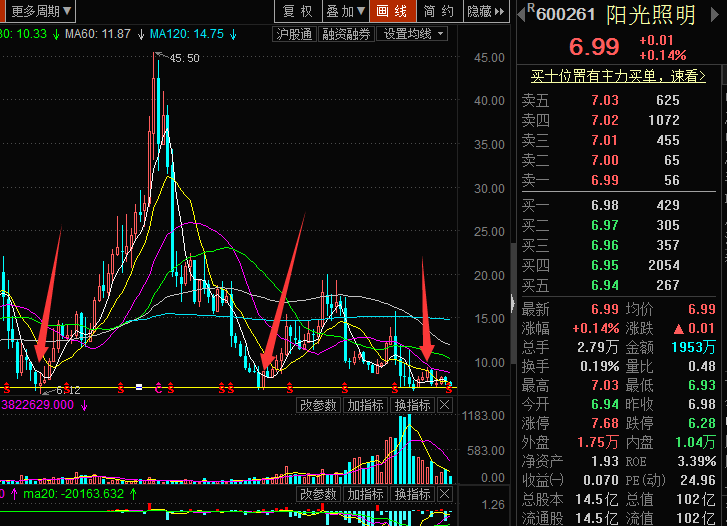Open link 买十位置有主力买单，速看
727x526 pixels.
click(x=618, y=76)
